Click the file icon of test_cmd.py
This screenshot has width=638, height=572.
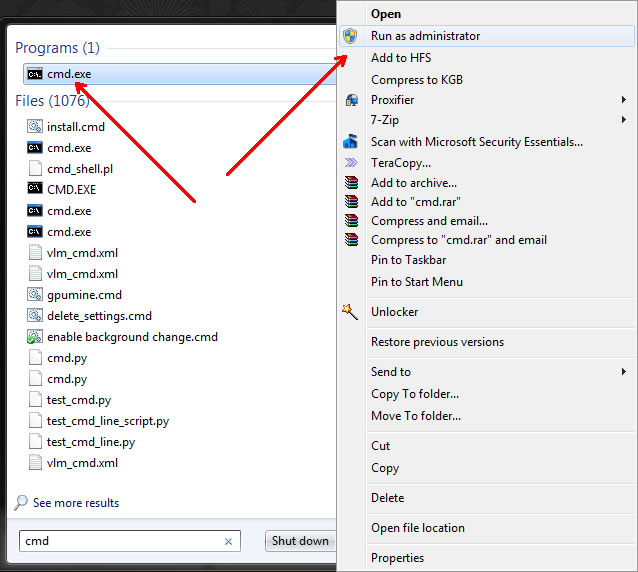pos(35,400)
